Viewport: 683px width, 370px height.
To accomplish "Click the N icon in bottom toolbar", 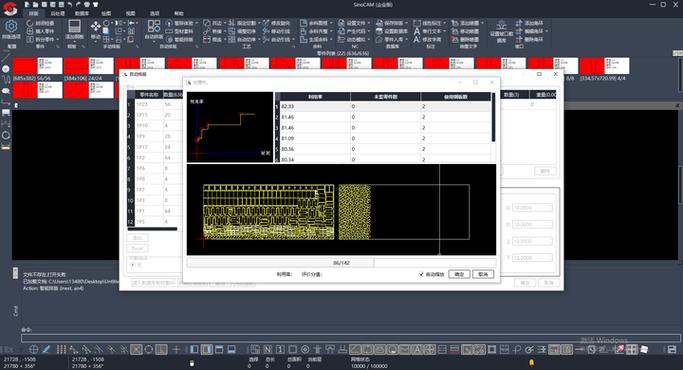I will [x=267, y=349].
